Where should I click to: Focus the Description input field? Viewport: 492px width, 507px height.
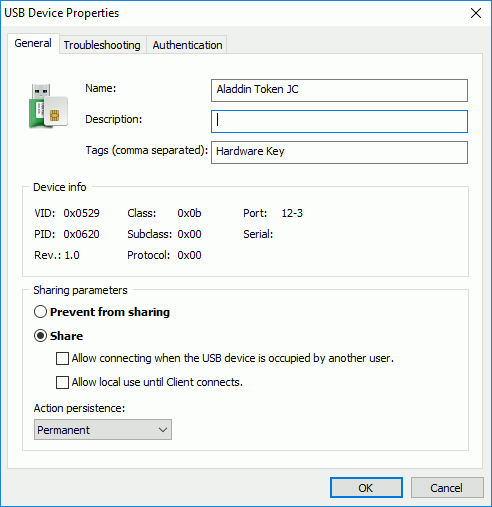(x=339, y=121)
